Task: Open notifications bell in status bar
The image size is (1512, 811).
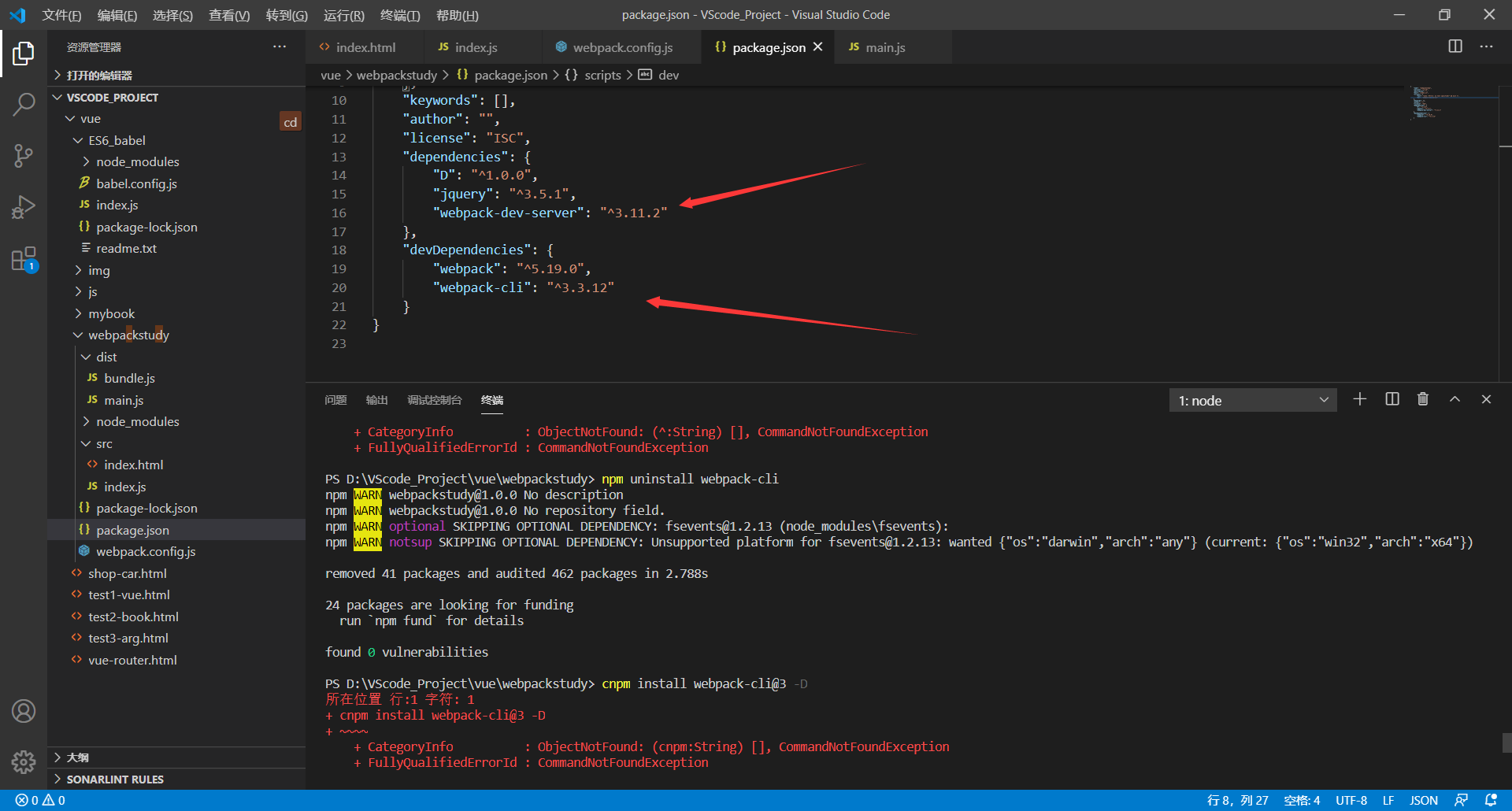Action: pos(1491,800)
